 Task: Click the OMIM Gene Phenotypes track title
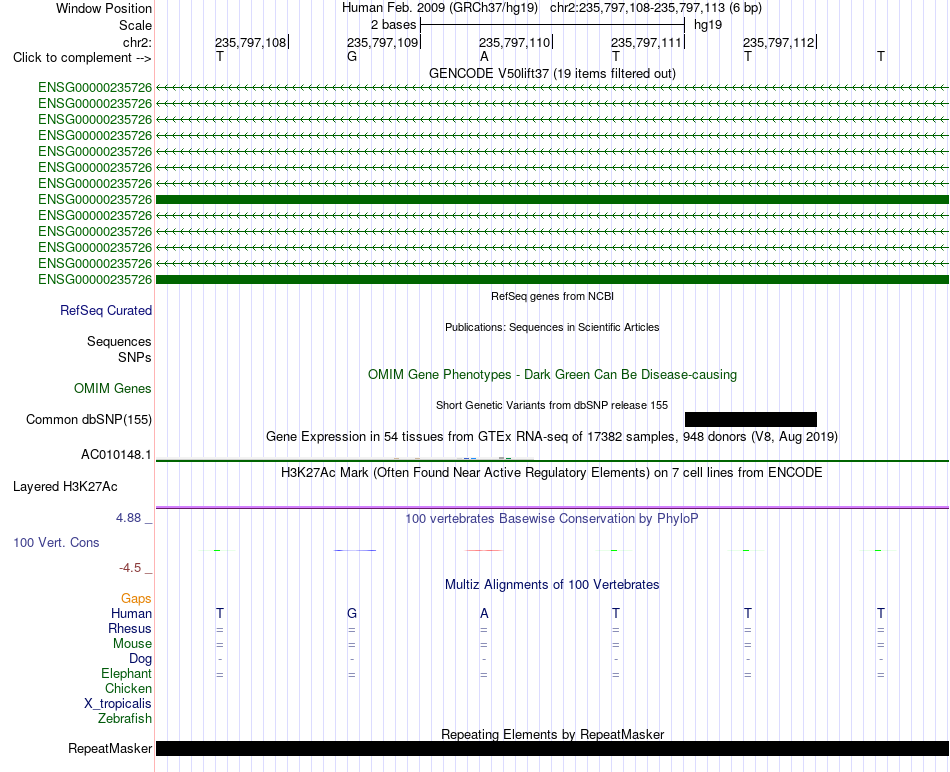click(x=552, y=374)
